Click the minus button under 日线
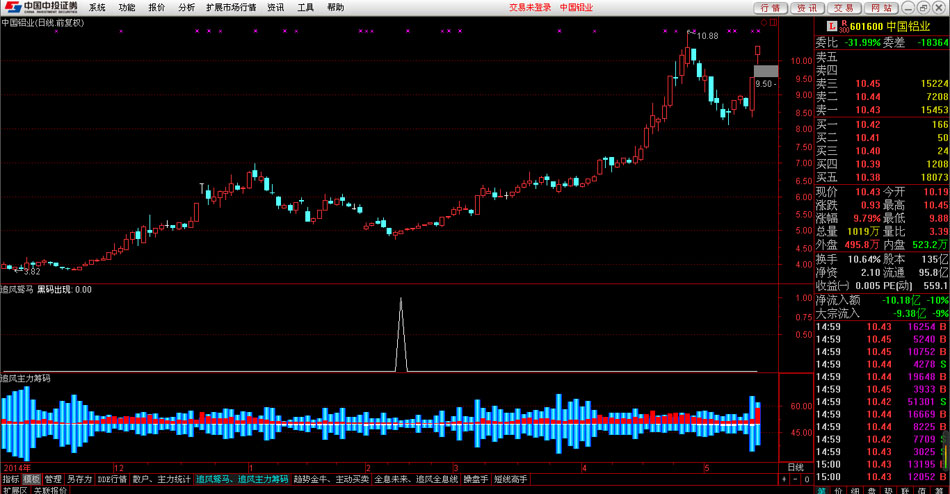The image size is (950, 494). pos(796,479)
